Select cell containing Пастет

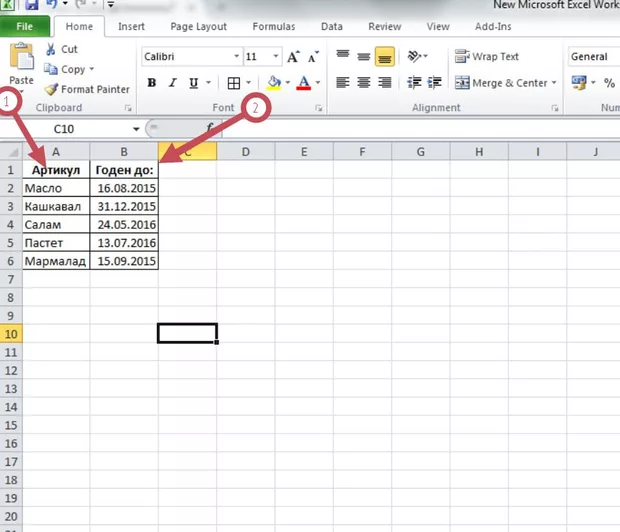tap(56, 243)
